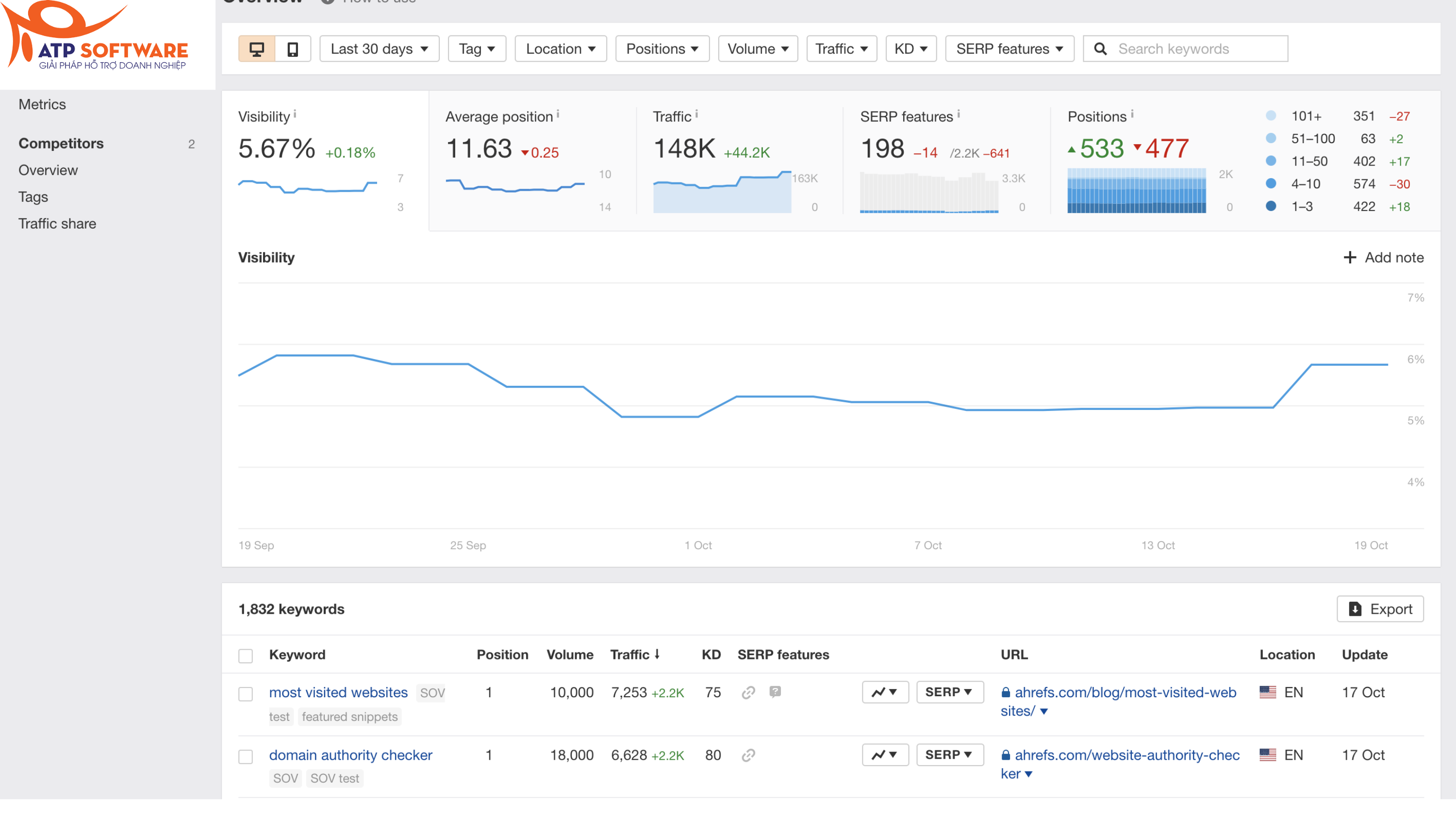Open the Metrics section in sidebar

[x=42, y=104]
